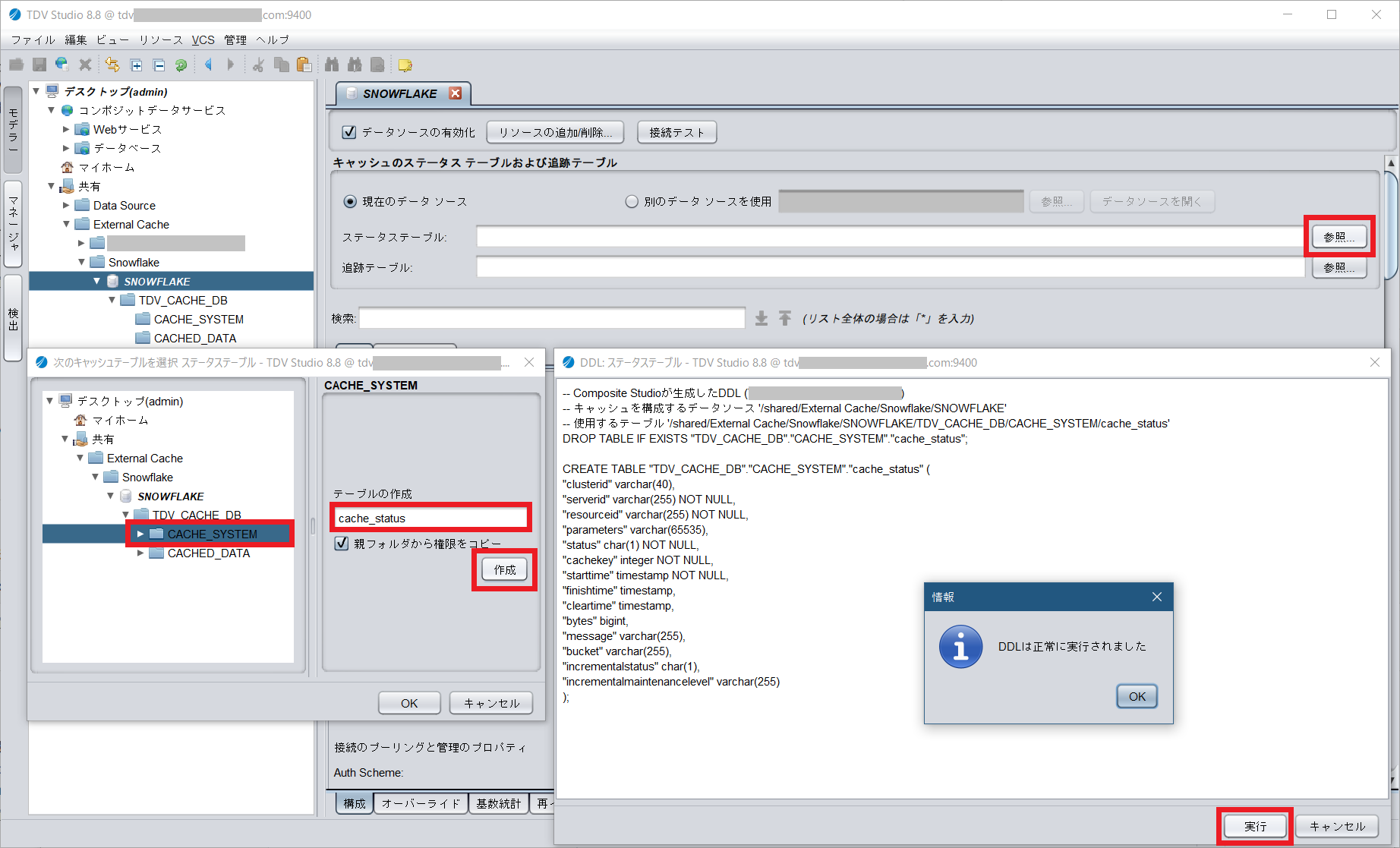Click the save disk toolbar icon
1400x848 pixels.
tap(39, 65)
